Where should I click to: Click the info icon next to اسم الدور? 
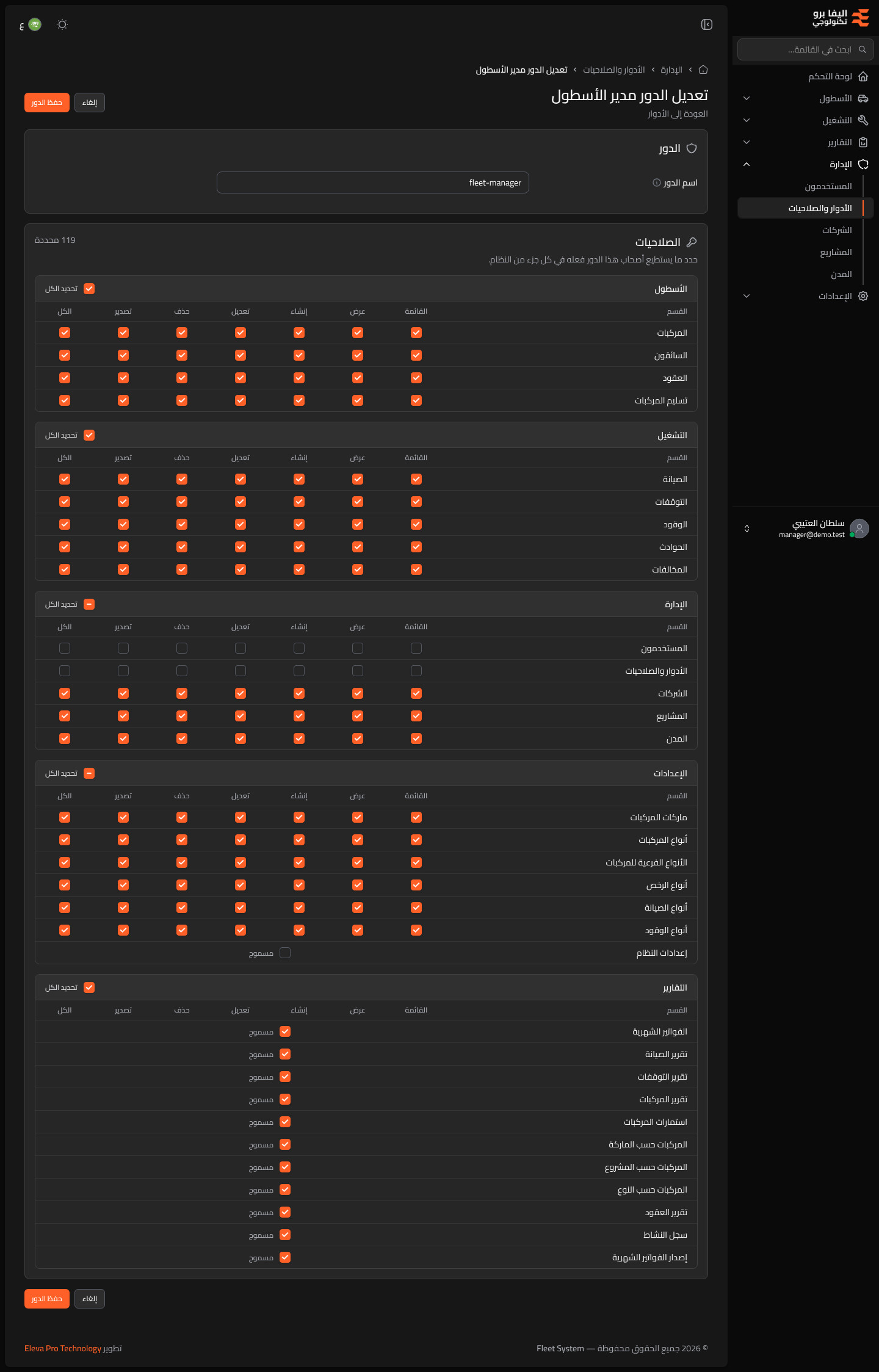[x=657, y=182]
